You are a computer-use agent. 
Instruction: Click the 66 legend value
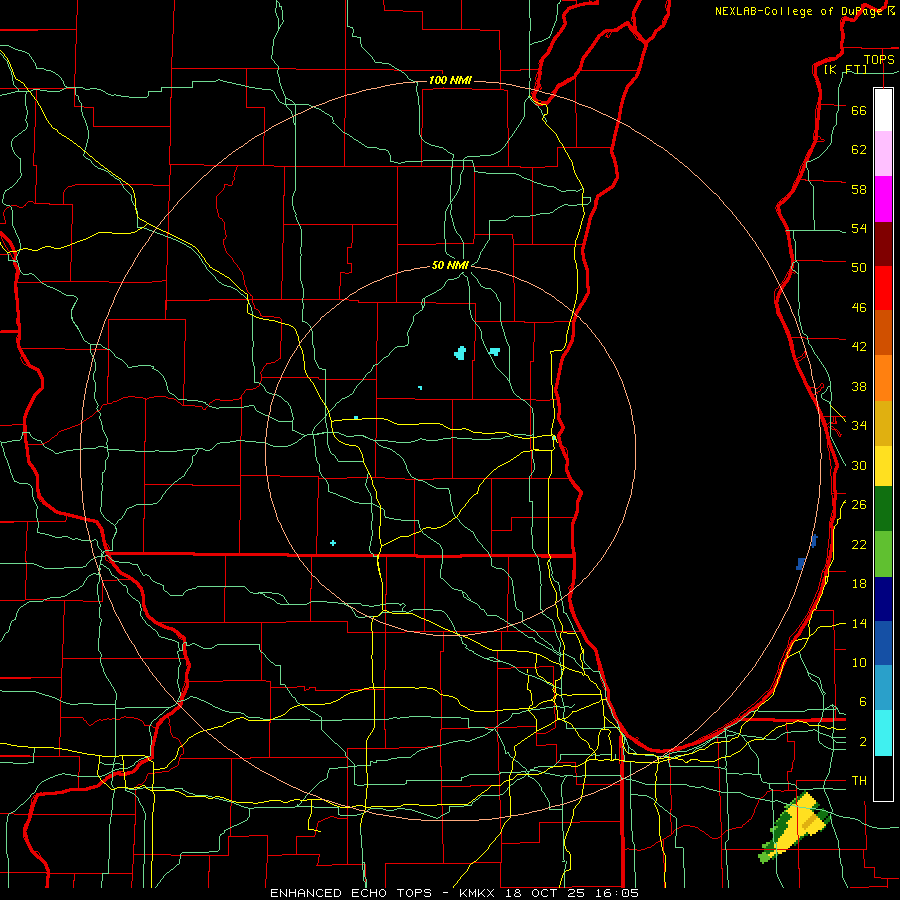[859, 110]
